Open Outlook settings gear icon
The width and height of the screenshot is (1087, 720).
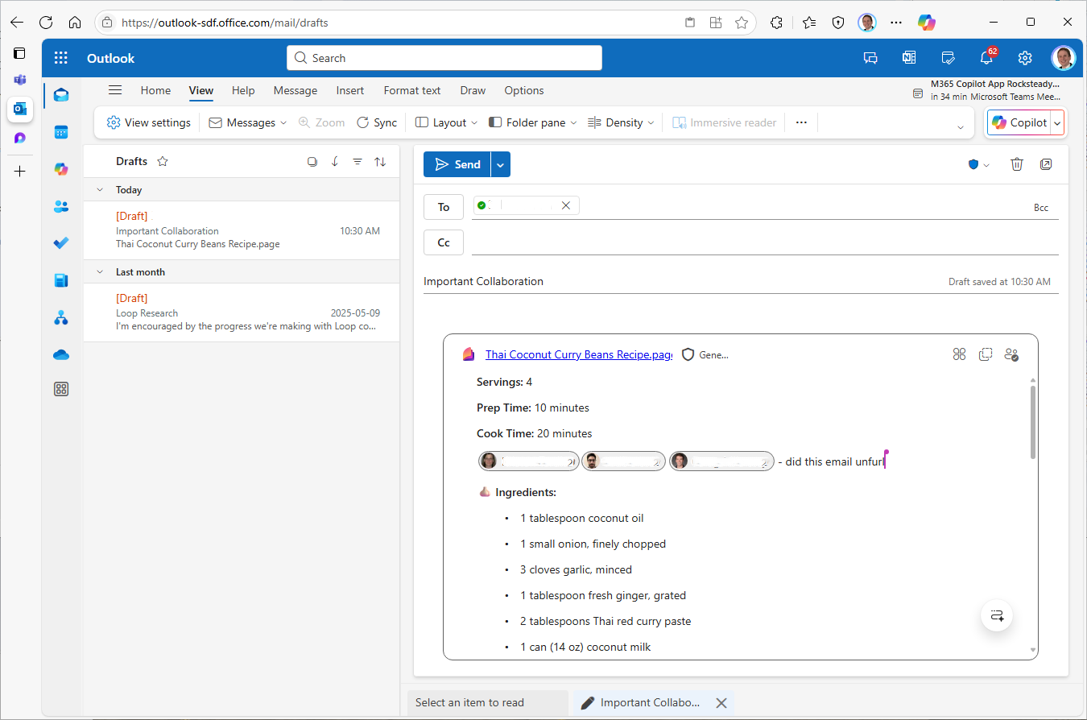(x=1024, y=58)
